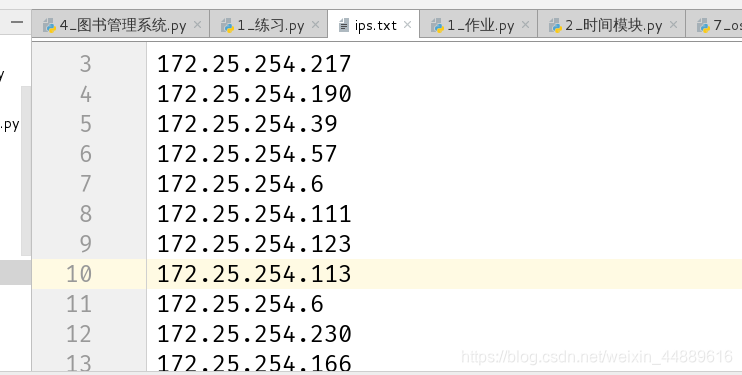Open the 1_作业.py tab
Viewport: 742px width, 375px height.
tap(478, 25)
